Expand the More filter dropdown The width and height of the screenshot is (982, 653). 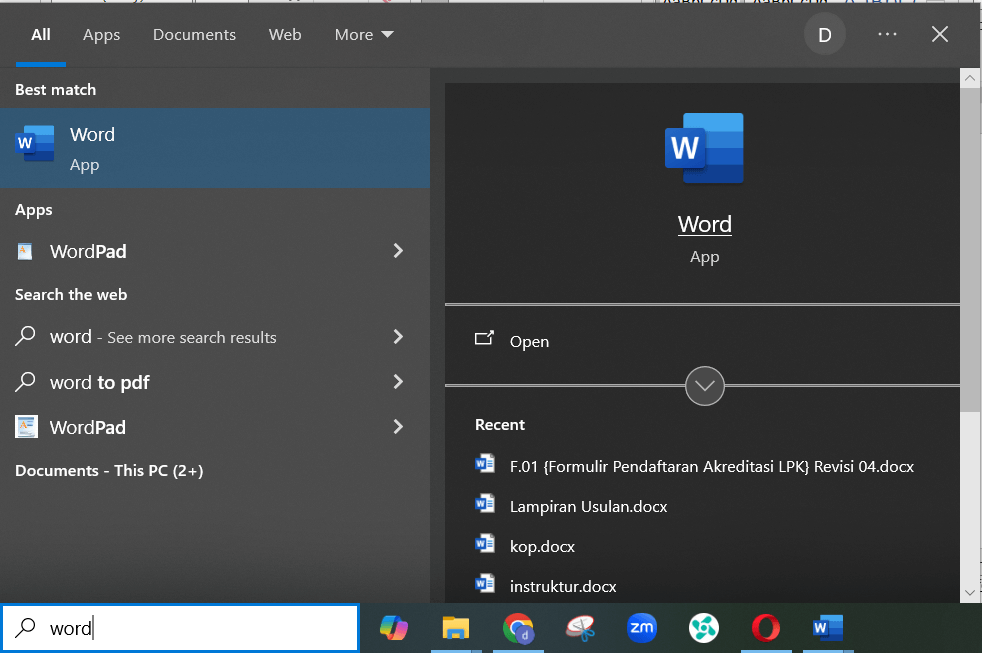(x=363, y=34)
